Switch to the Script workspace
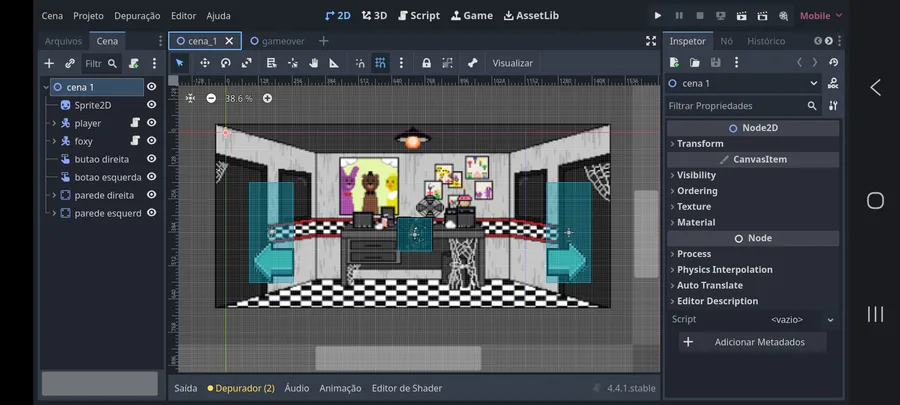 coord(419,16)
